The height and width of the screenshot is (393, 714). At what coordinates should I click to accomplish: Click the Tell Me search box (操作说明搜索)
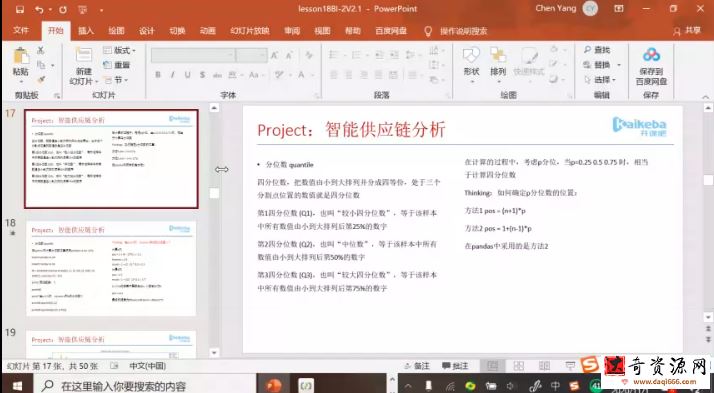(464, 31)
